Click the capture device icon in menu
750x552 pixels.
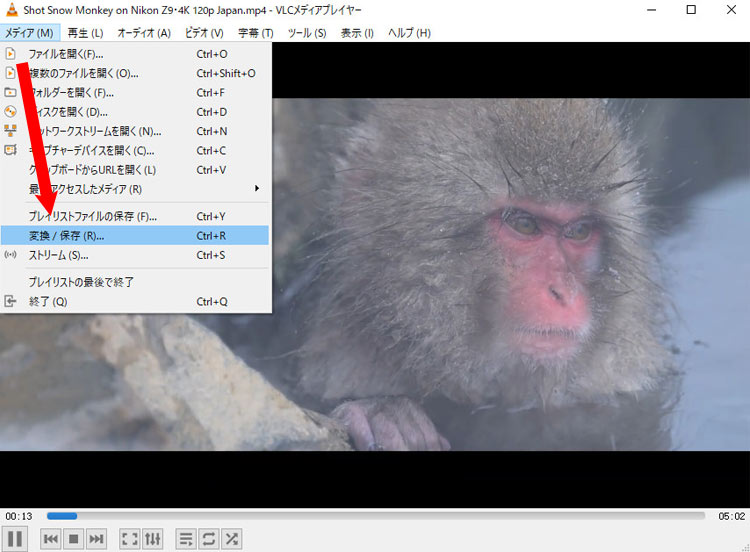(x=10, y=150)
